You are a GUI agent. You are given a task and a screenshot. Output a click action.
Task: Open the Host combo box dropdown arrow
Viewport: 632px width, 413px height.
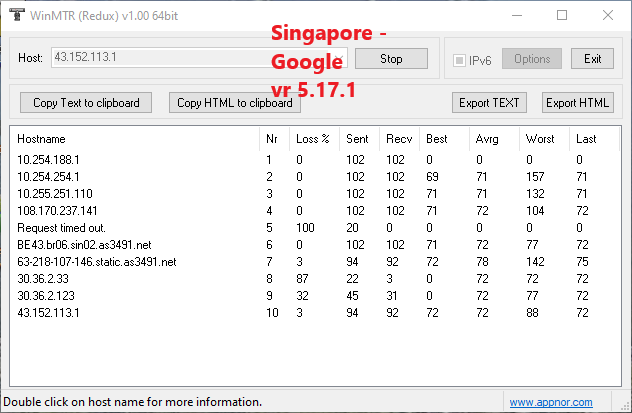[340, 57]
